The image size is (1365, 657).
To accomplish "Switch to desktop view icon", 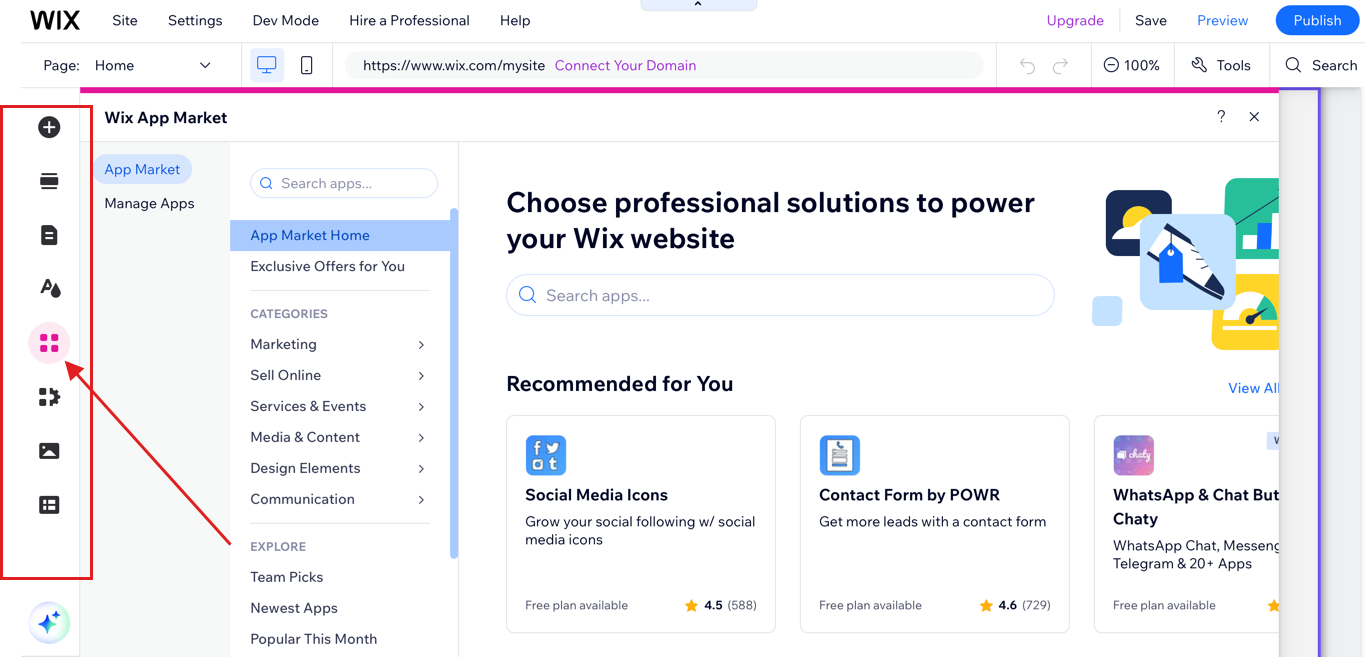I will coord(267,65).
